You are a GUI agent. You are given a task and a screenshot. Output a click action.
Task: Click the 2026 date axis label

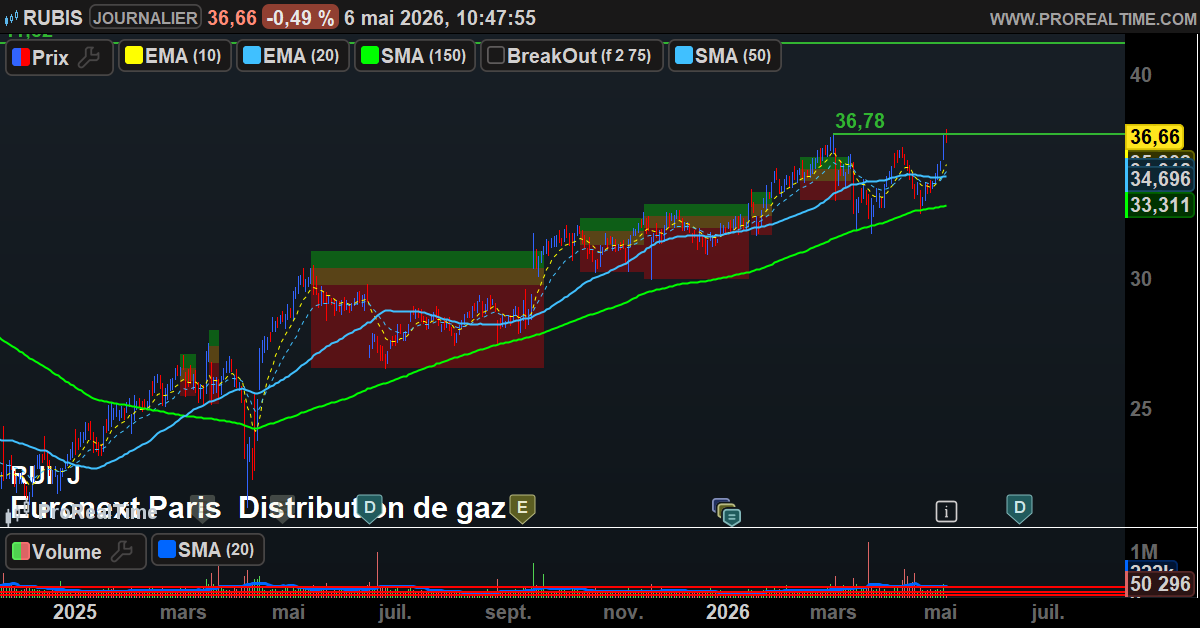click(729, 612)
